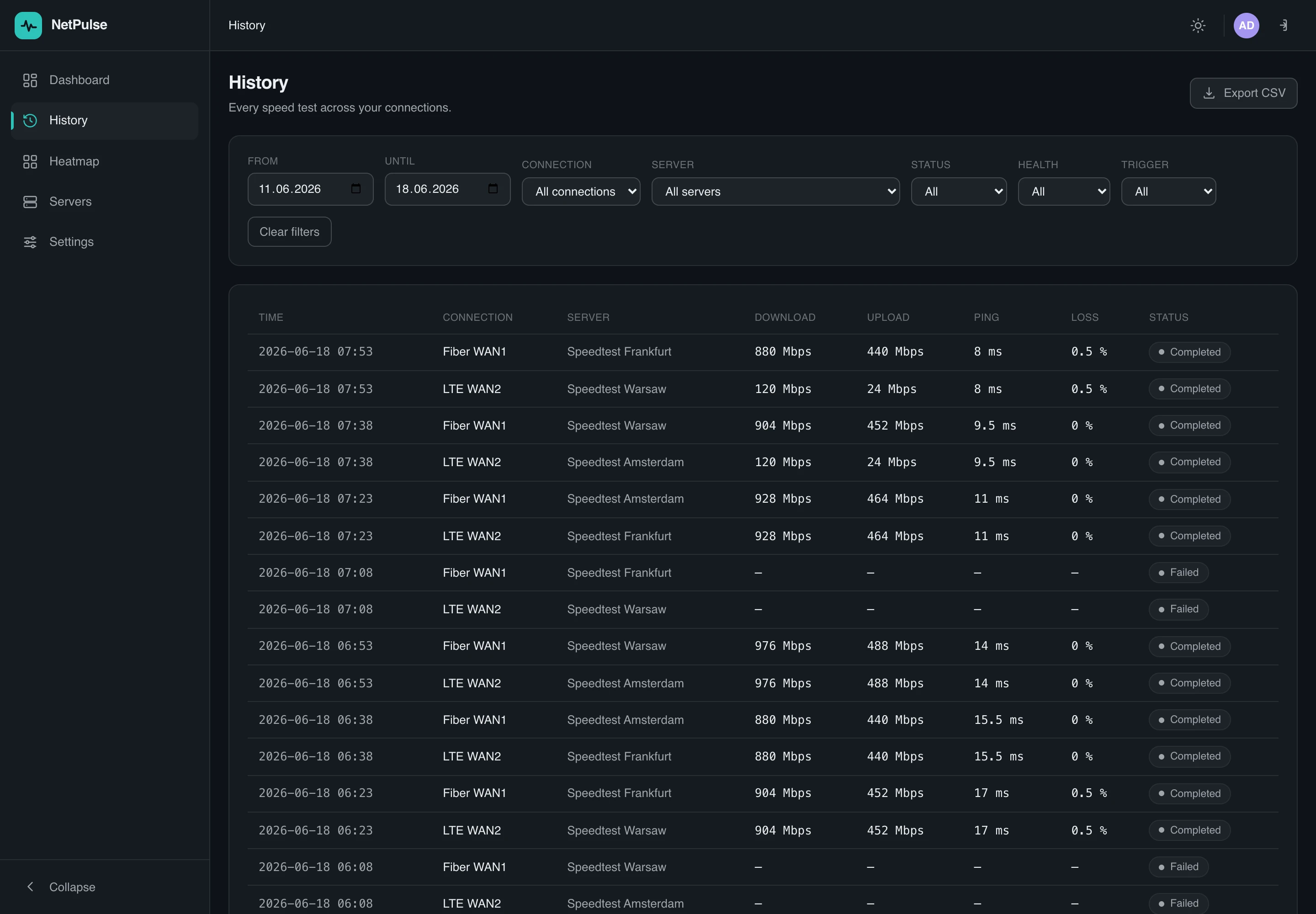Click the History breadcrumb title in top bar
1316x914 pixels.
pyautogui.click(x=247, y=25)
